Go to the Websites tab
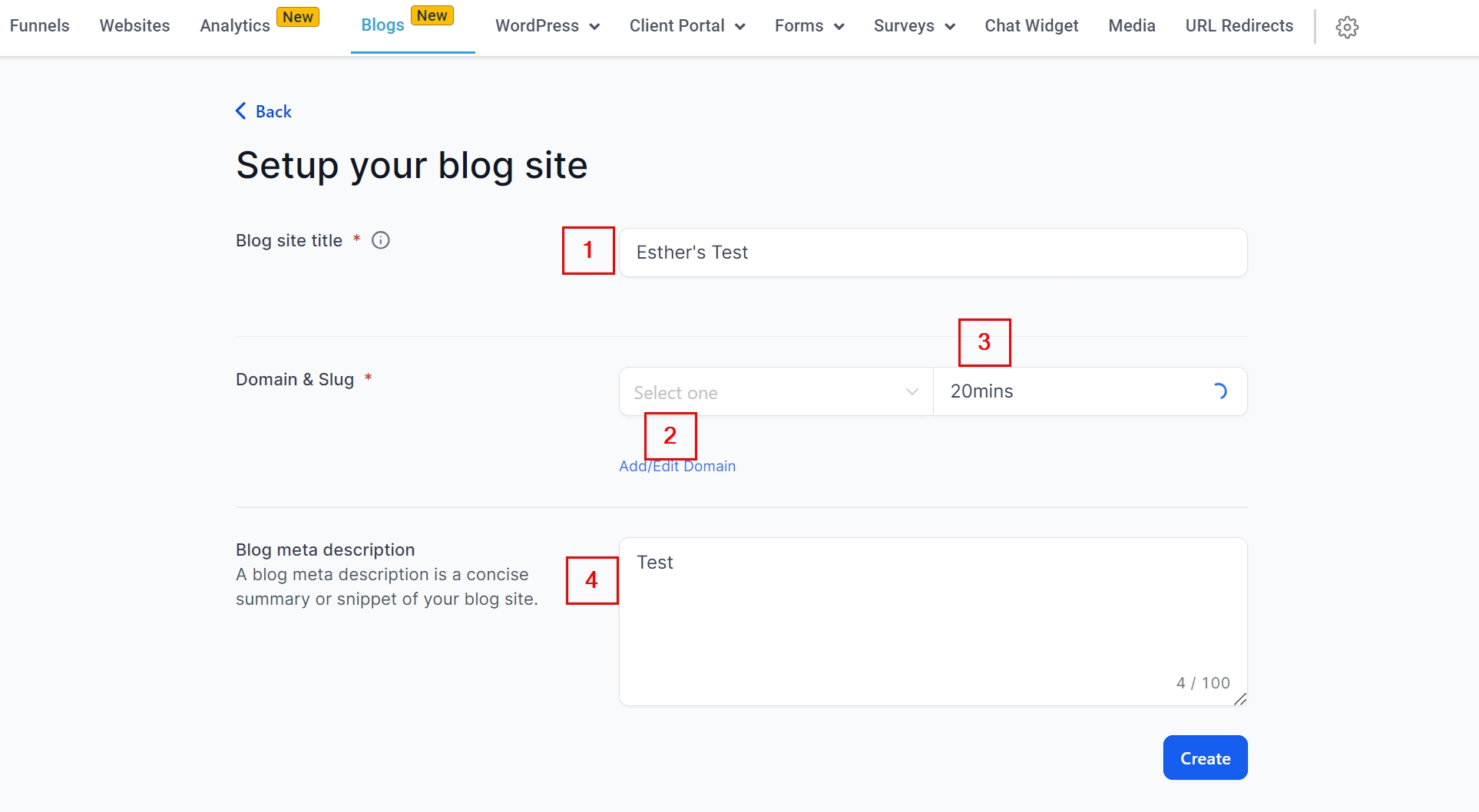This screenshot has width=1479, height=812. (134, 26)
